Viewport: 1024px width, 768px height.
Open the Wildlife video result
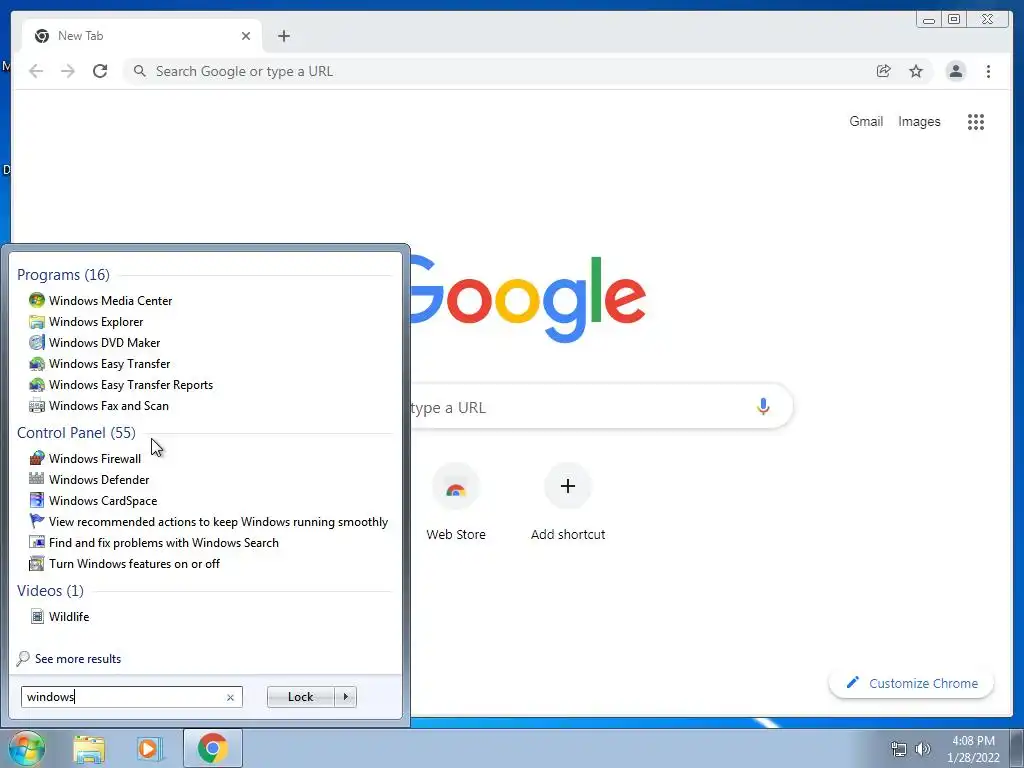[69, 616]
